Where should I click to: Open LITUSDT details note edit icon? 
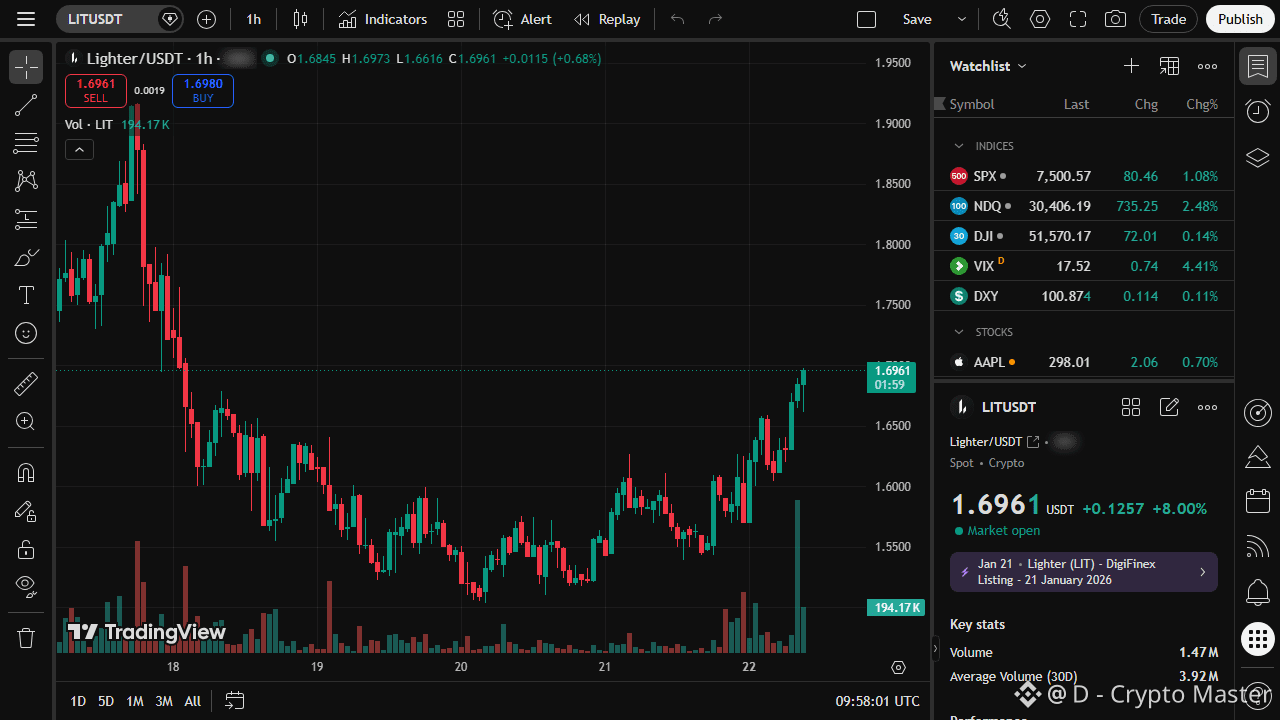(1169, 407)
